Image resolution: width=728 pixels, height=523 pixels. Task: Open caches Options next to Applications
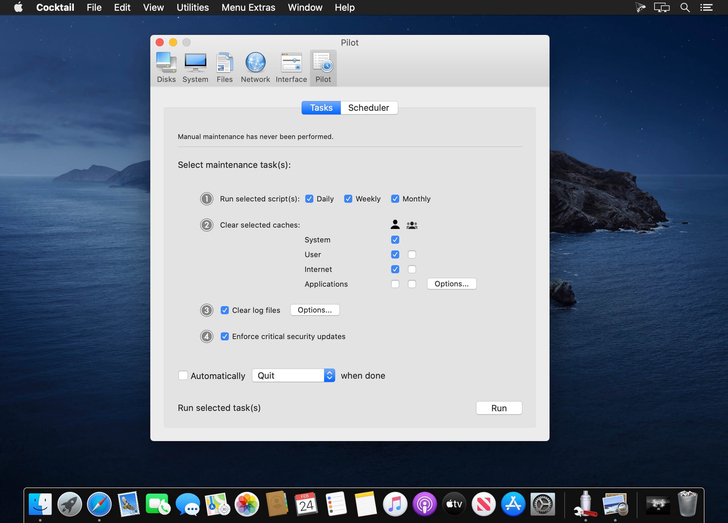451,284
